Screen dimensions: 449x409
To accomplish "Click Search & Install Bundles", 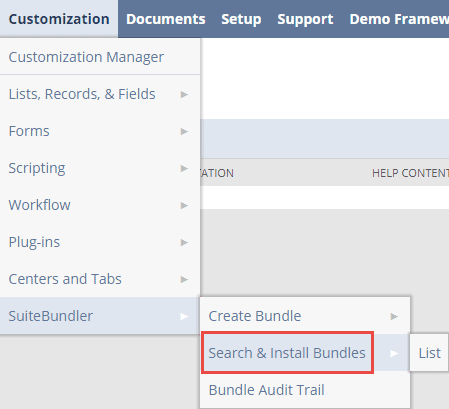I will coord(287,353).
